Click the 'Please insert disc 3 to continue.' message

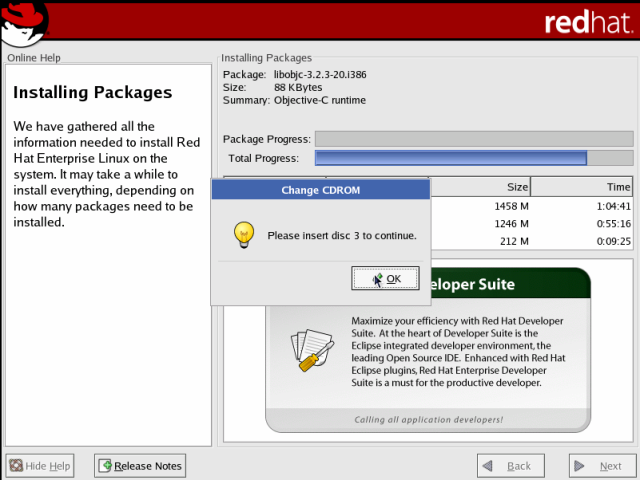(x=342, y=236)
